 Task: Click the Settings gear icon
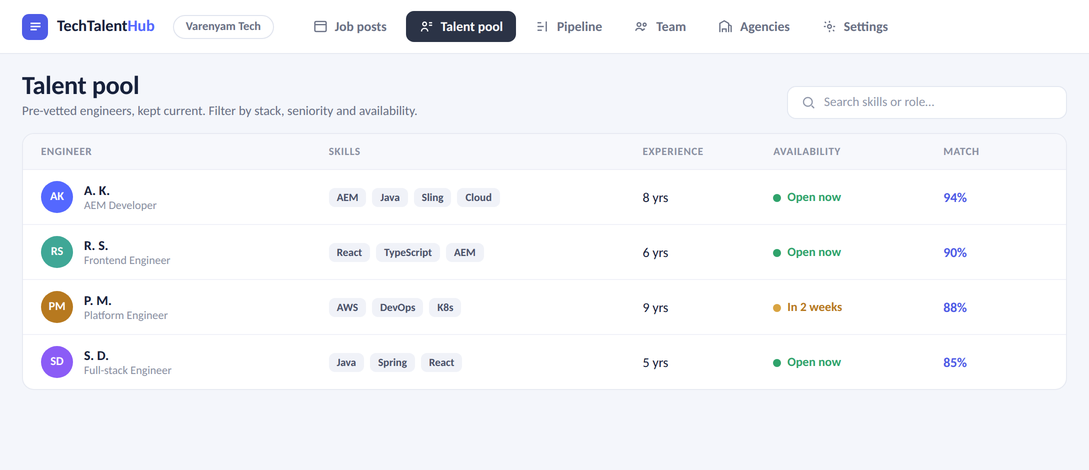tap(829, 27)
